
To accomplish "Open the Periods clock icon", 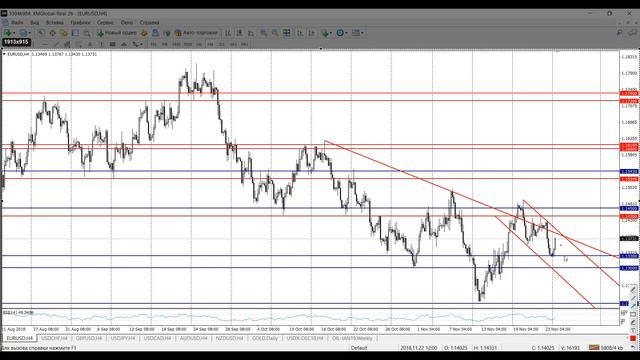I will point(340,33).
